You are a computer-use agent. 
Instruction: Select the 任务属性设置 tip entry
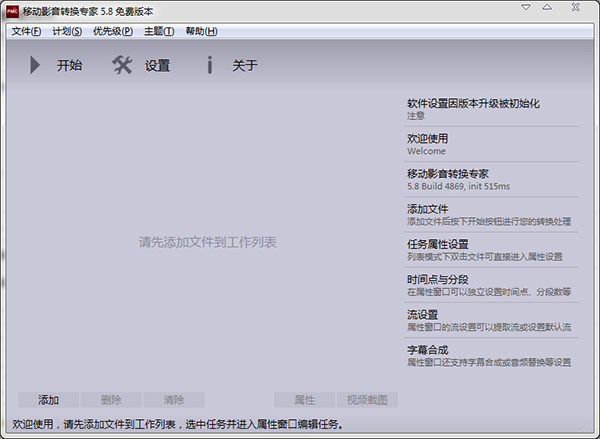[490, 249]
